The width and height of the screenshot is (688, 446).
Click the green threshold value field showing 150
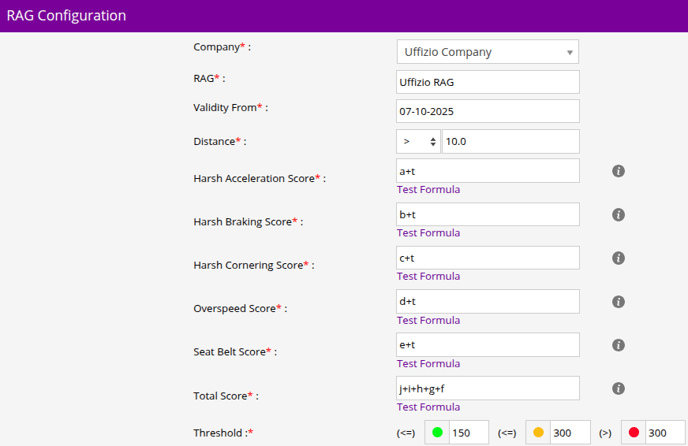pyautogui.click(x=468, y=432)
